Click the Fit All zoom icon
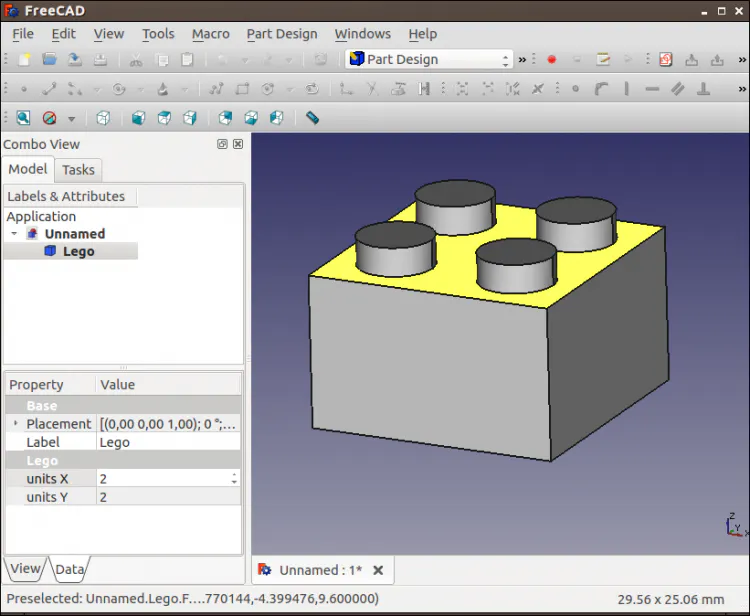Screen dimensions: 750x616 pos(23,118)
